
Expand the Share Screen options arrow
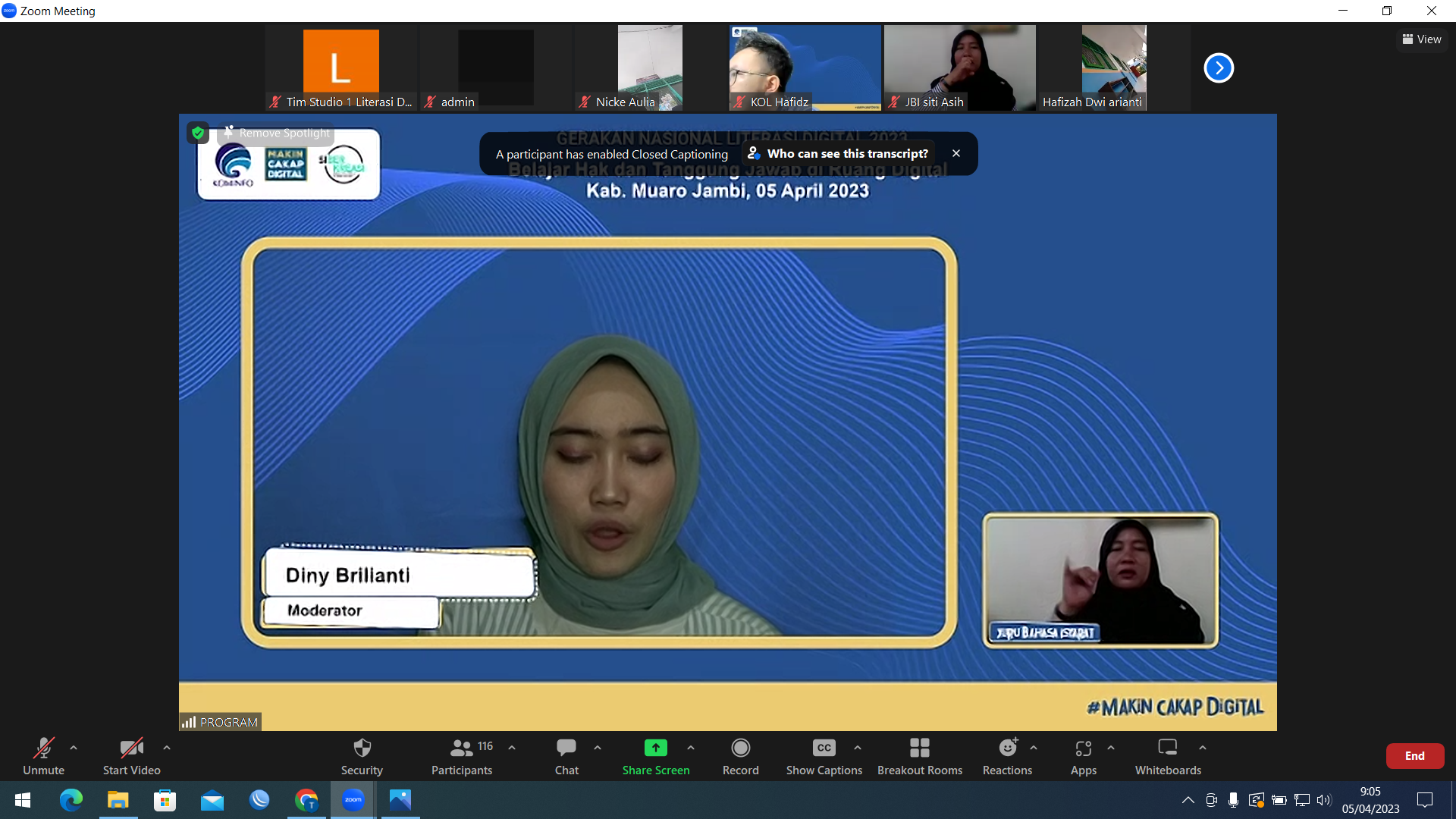(691, 748)
